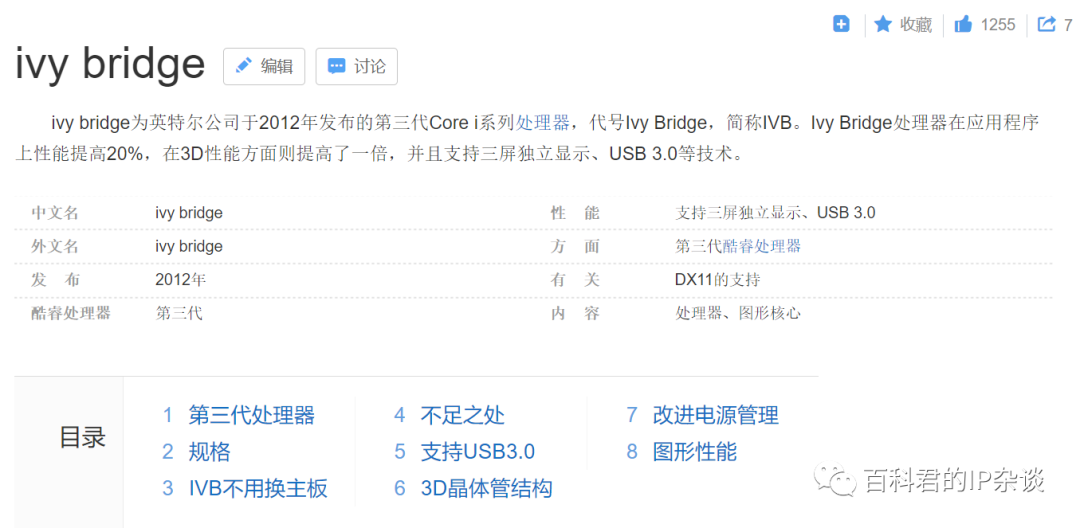The height and width of the screenshot is (528, 1080).
Task: Go to section 支持USB3.0
Action: click(477, 452)
